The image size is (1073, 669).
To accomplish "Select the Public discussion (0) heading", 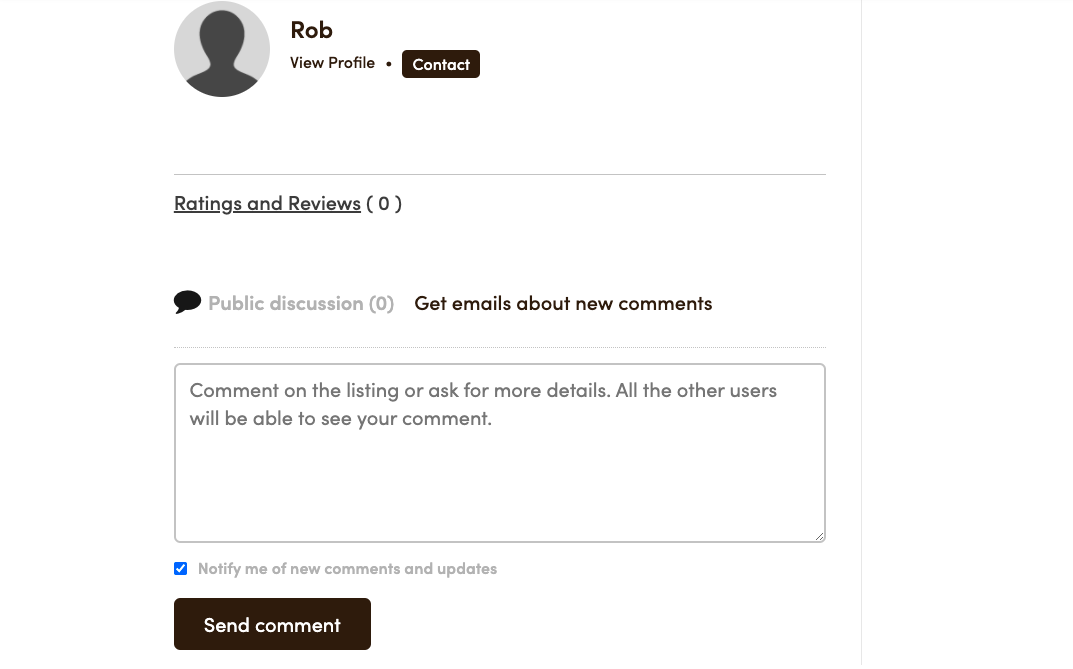I will pos(301,303).
